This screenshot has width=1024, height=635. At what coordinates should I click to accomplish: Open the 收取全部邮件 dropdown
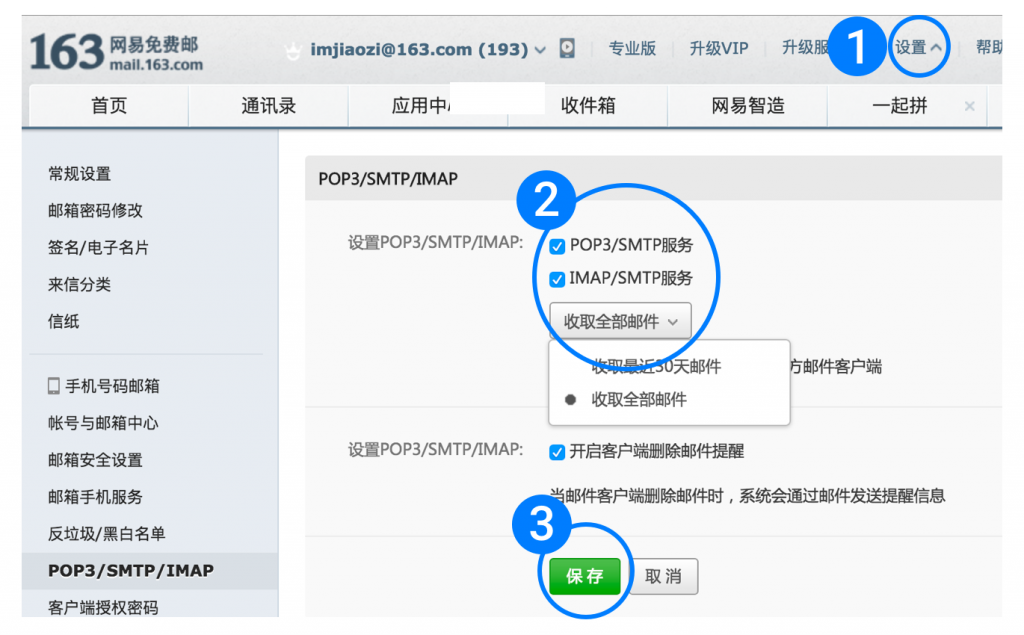620,321
